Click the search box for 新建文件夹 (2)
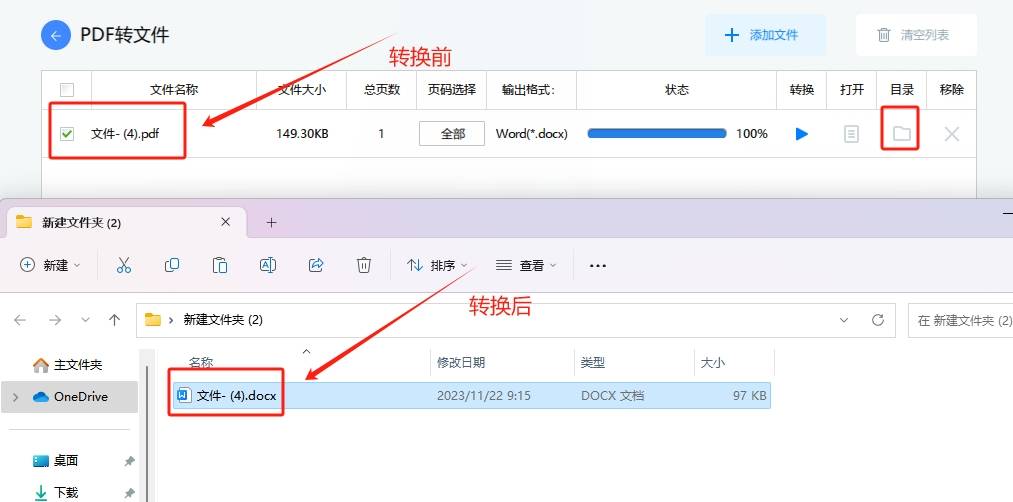Image resolution: width=1013 pixels, height=502 pixels. coord(960,320)
